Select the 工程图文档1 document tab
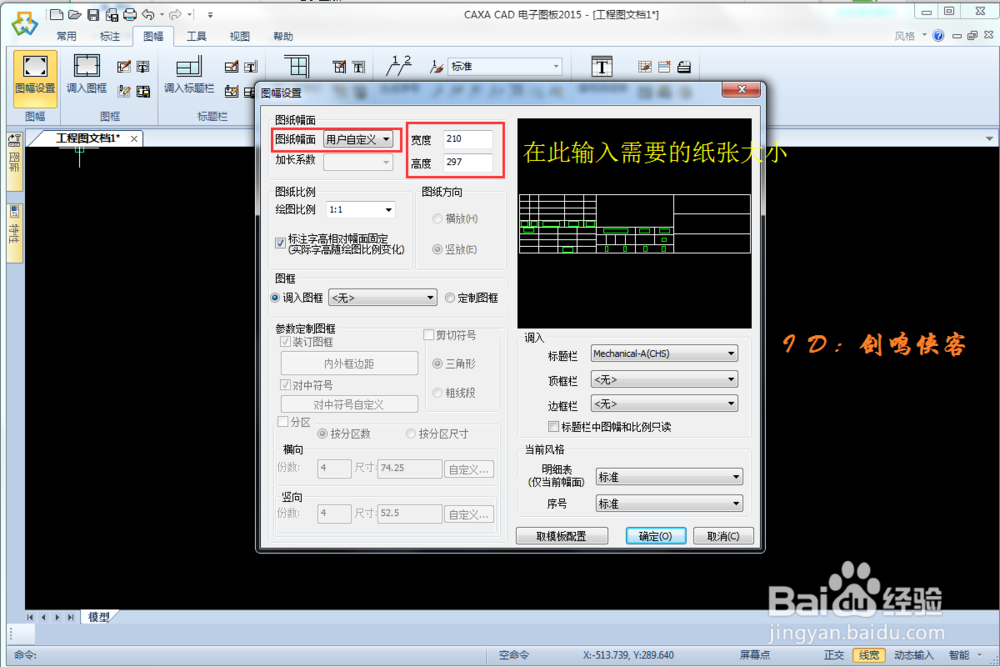Image resolution: width=1000 pixels, height=667 pixels. click(87, 138)
